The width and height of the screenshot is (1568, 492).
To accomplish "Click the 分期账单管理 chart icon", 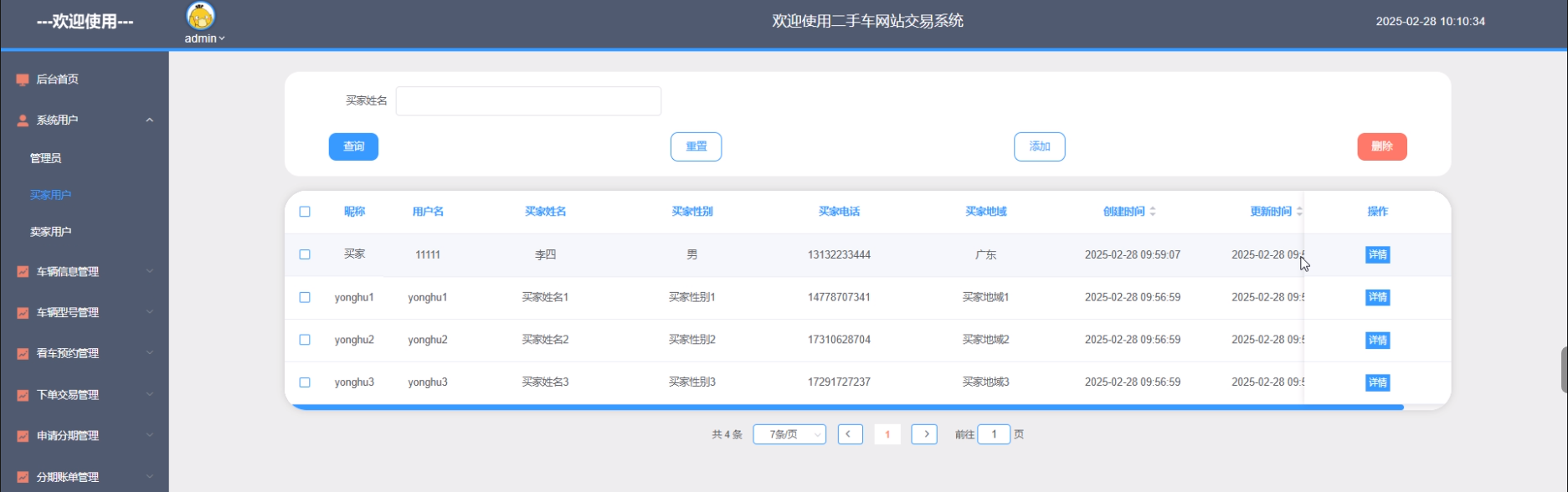I will (x=23, y=477).
